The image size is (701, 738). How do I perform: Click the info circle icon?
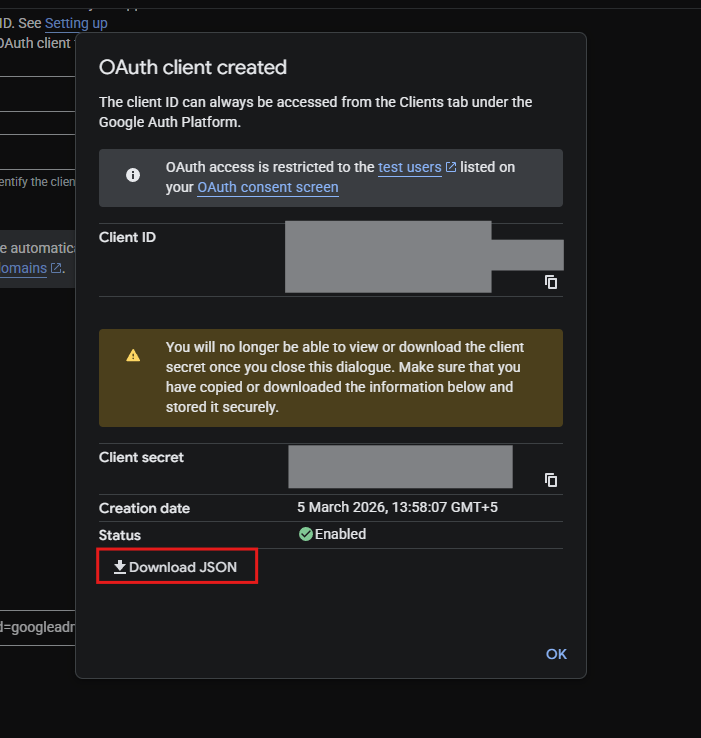133,175
